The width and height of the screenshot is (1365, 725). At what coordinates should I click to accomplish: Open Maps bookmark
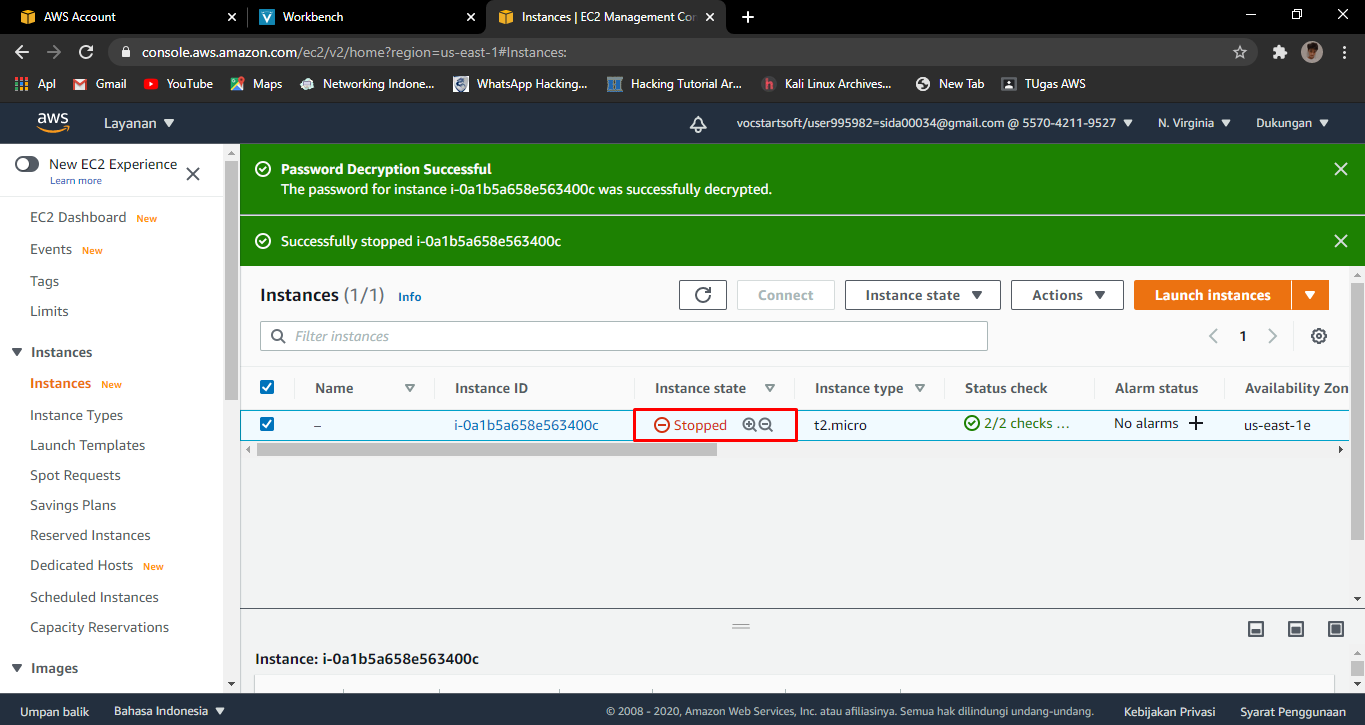[256, 84]
